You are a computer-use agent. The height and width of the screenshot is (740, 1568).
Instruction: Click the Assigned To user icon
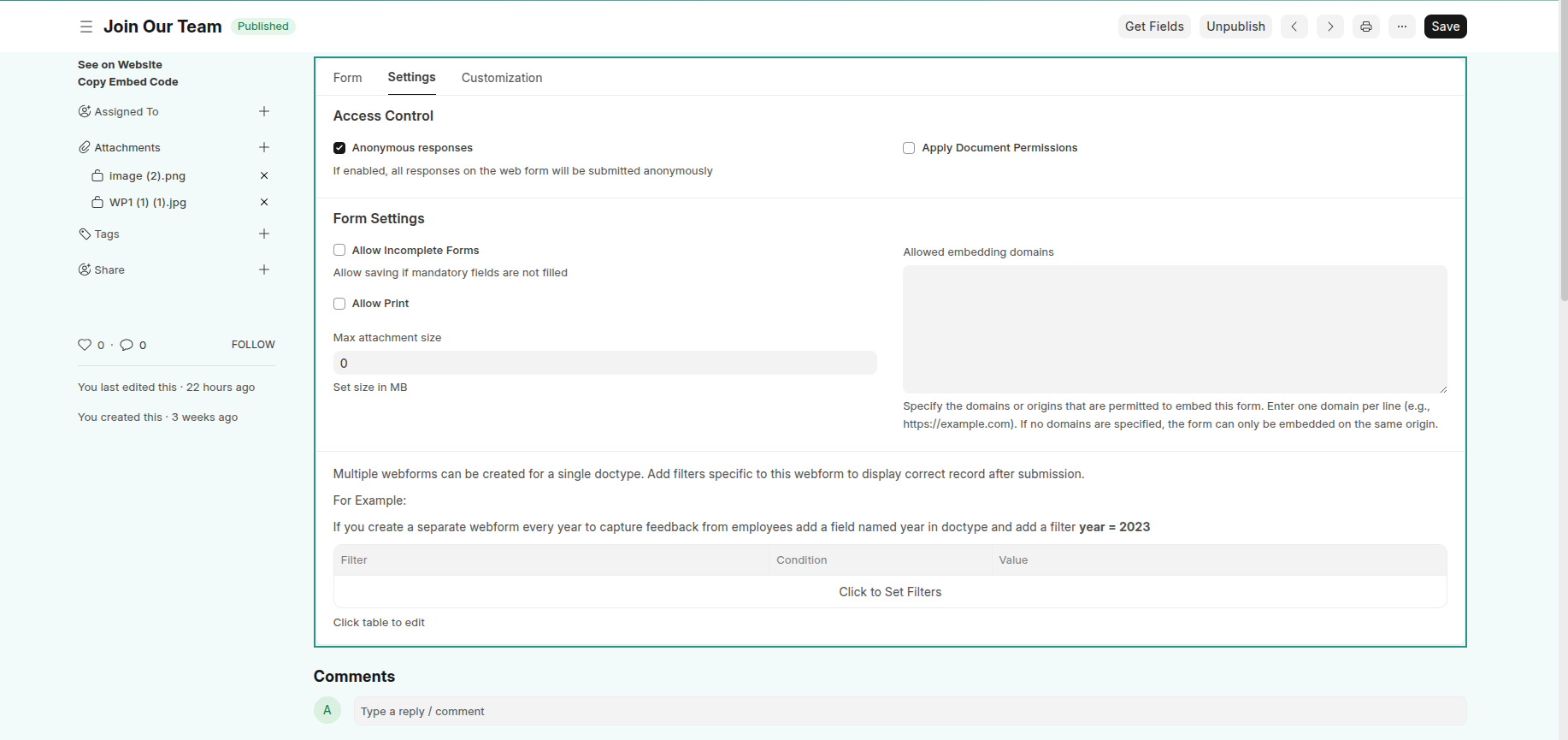pyautogui.click(x=85, y=111)
